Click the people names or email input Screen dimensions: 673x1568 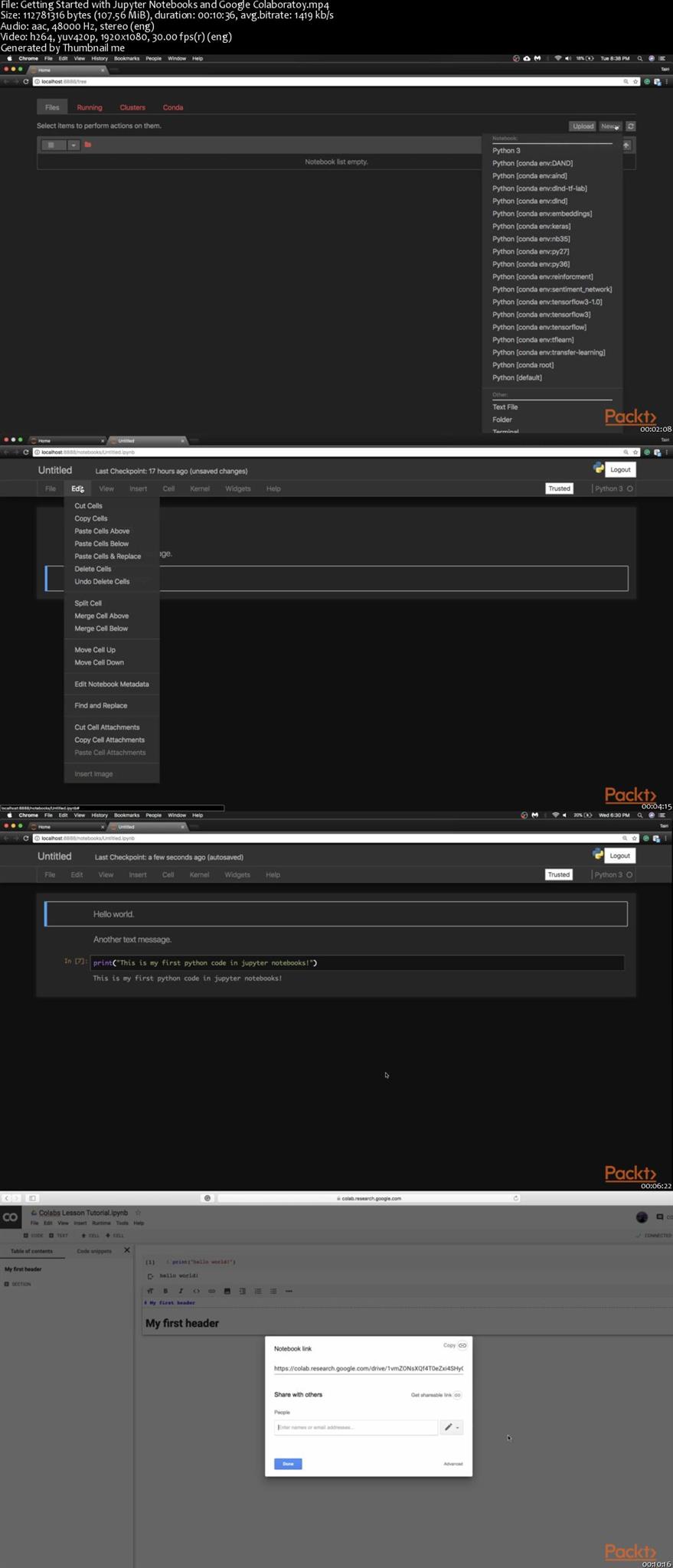pos(356,1427)
